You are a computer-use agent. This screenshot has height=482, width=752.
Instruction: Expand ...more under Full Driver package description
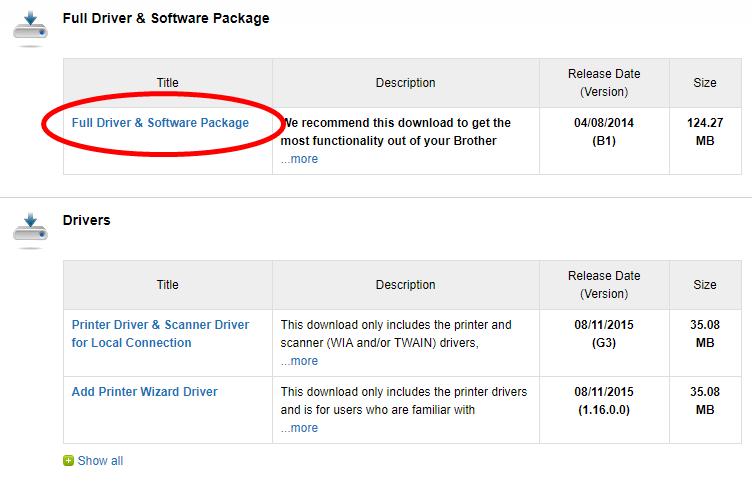click(299, 159)
